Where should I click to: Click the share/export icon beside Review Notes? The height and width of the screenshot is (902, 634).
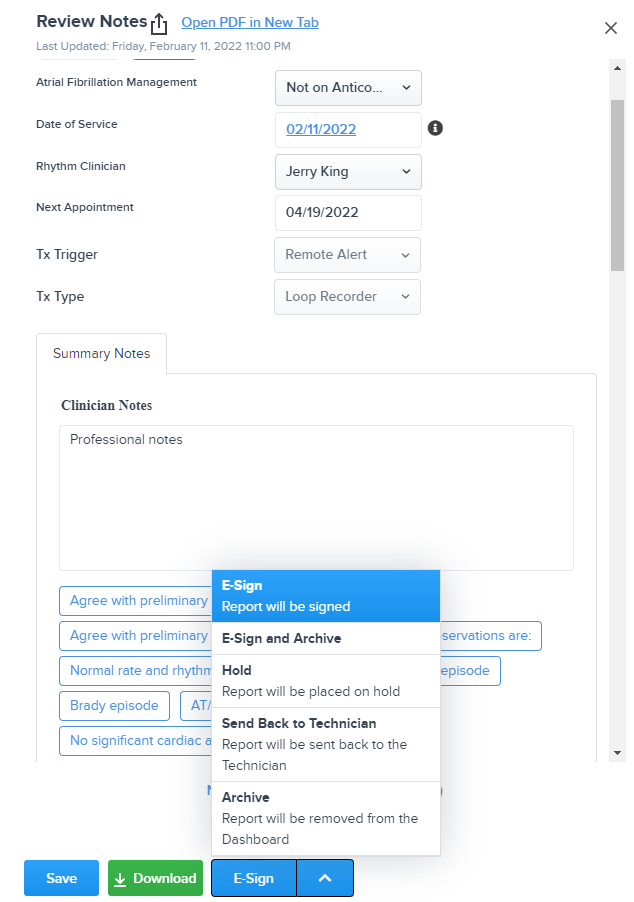tap(160, 21)
